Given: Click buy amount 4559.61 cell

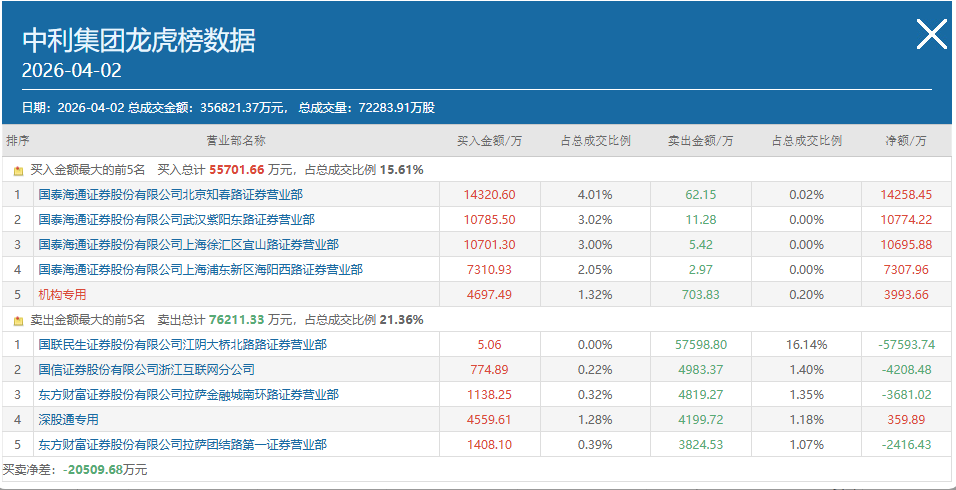Looking at the screenshot, I should tap(490, 420).
